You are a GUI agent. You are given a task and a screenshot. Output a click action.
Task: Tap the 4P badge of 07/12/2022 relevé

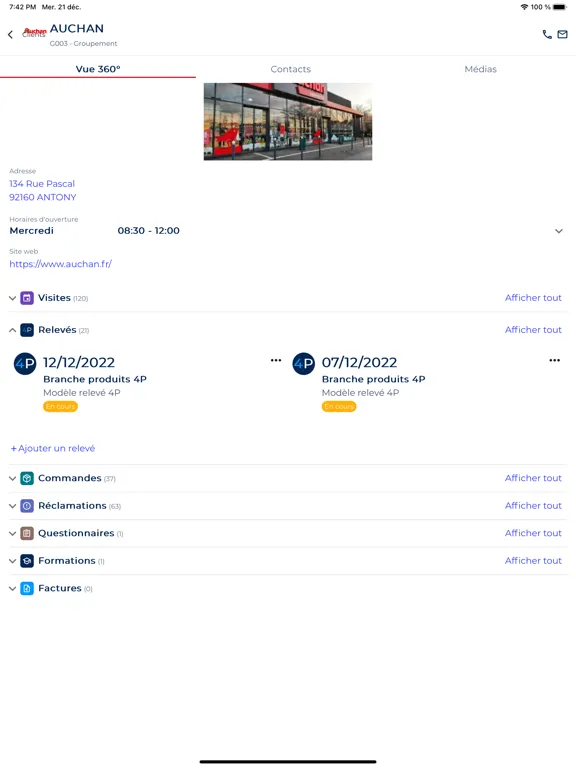[304, 363]
